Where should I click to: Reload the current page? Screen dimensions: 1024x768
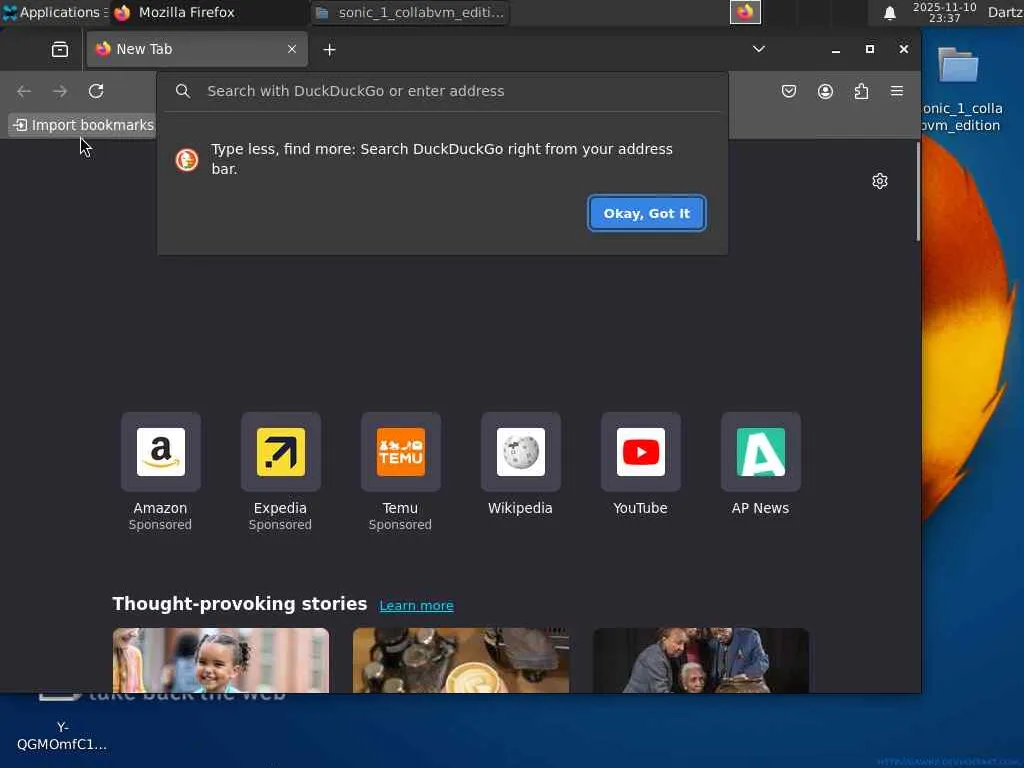point(96,91)
